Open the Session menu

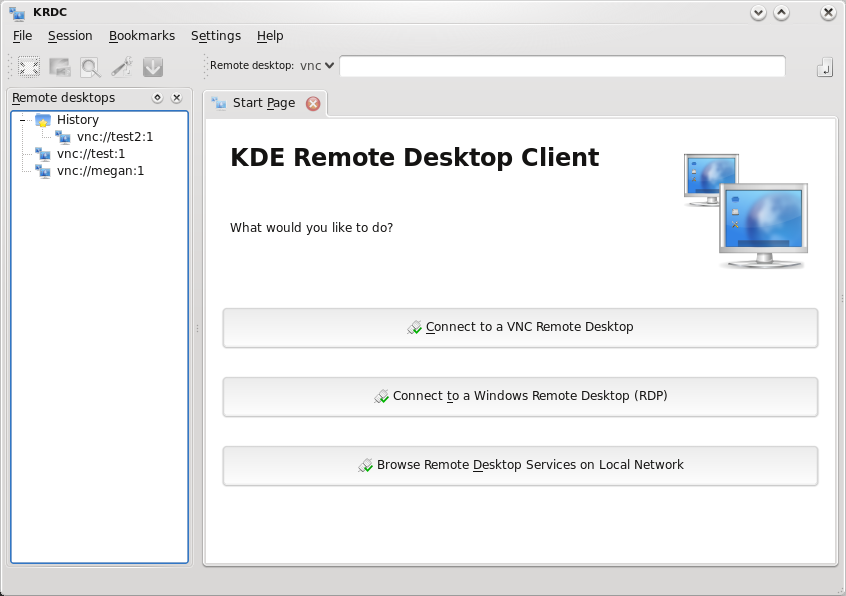click(x=70, y=36)
